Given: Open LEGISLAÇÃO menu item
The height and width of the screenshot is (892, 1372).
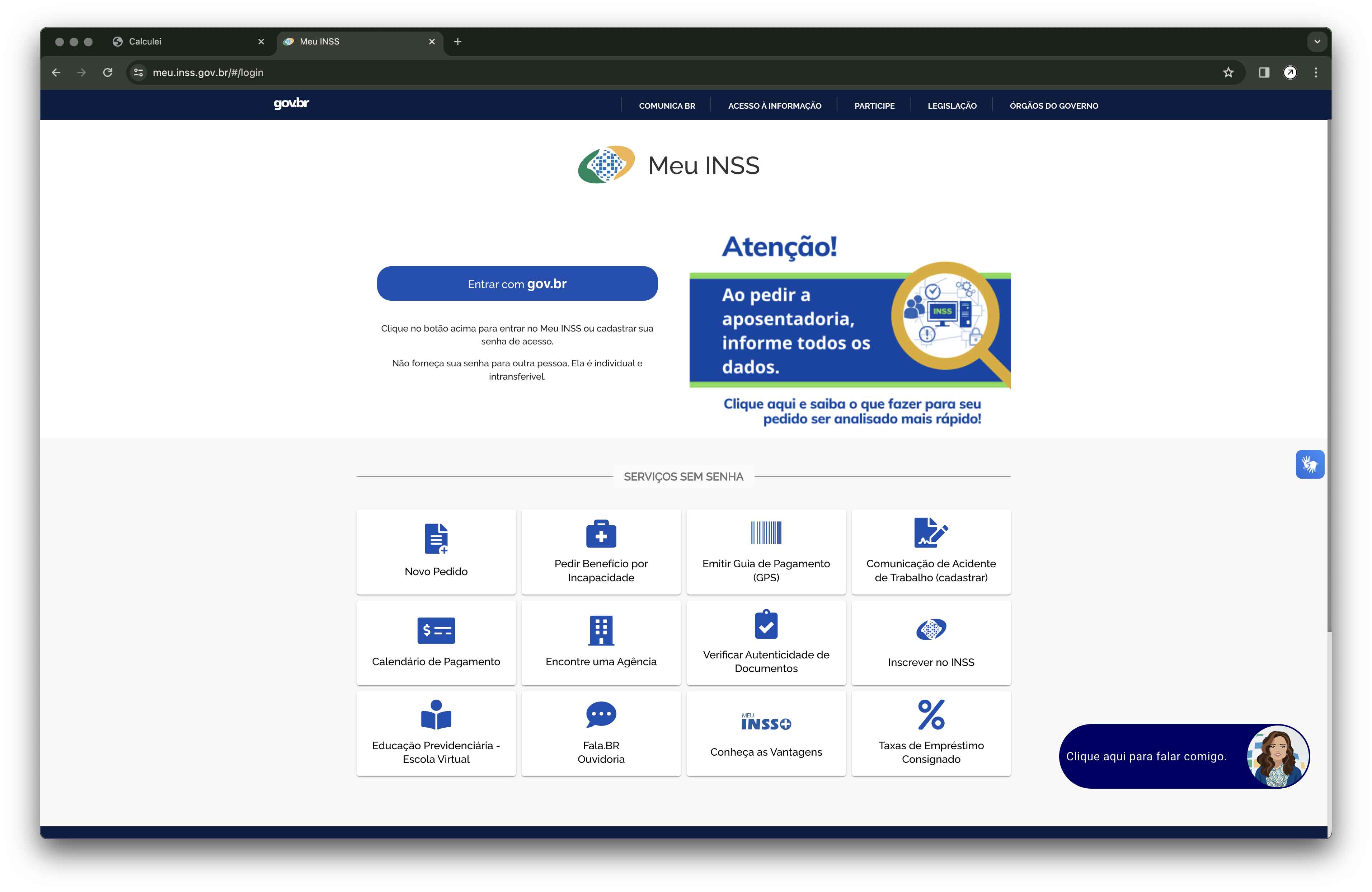Looking at the screenshot, I should pos(952,106).
